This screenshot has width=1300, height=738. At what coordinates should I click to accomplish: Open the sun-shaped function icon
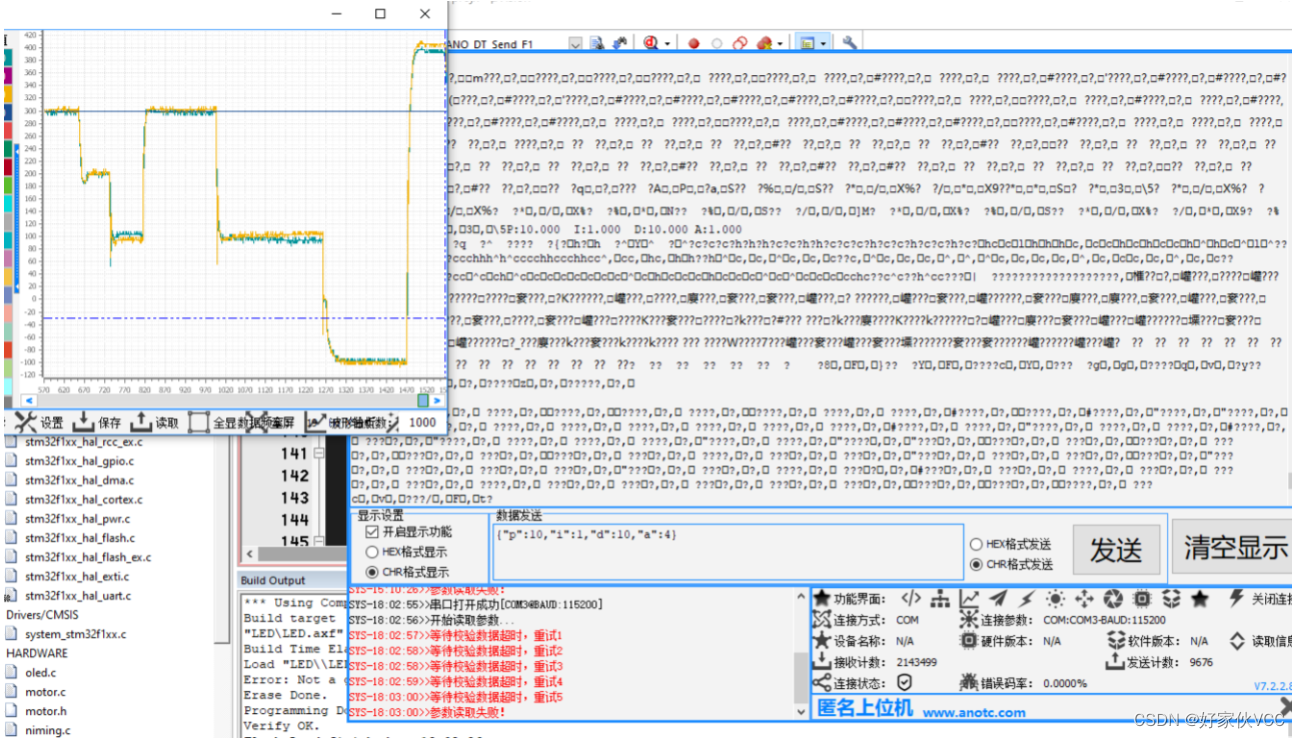(1055, 598)
